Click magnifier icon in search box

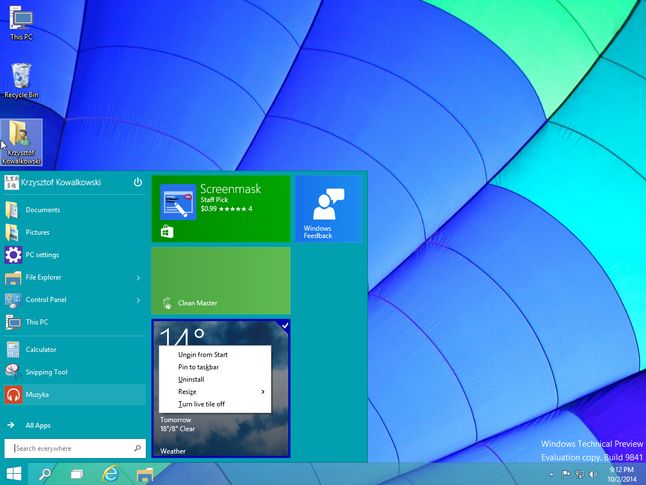[137, 448]
